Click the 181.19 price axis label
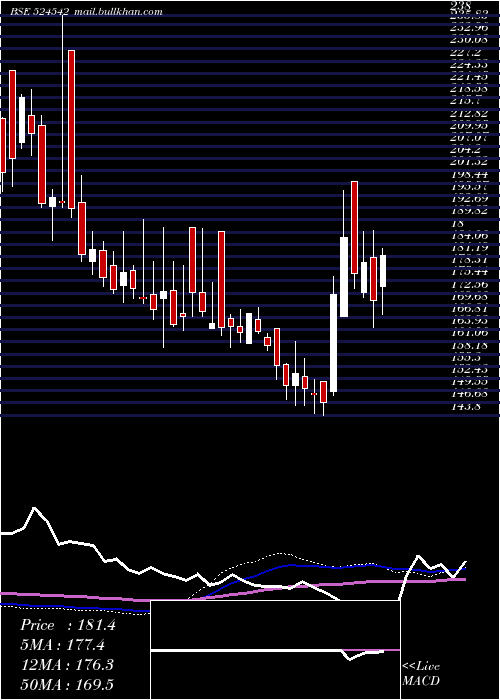The height and width of the screenshot is (700, 500). [x=468, y=247]
